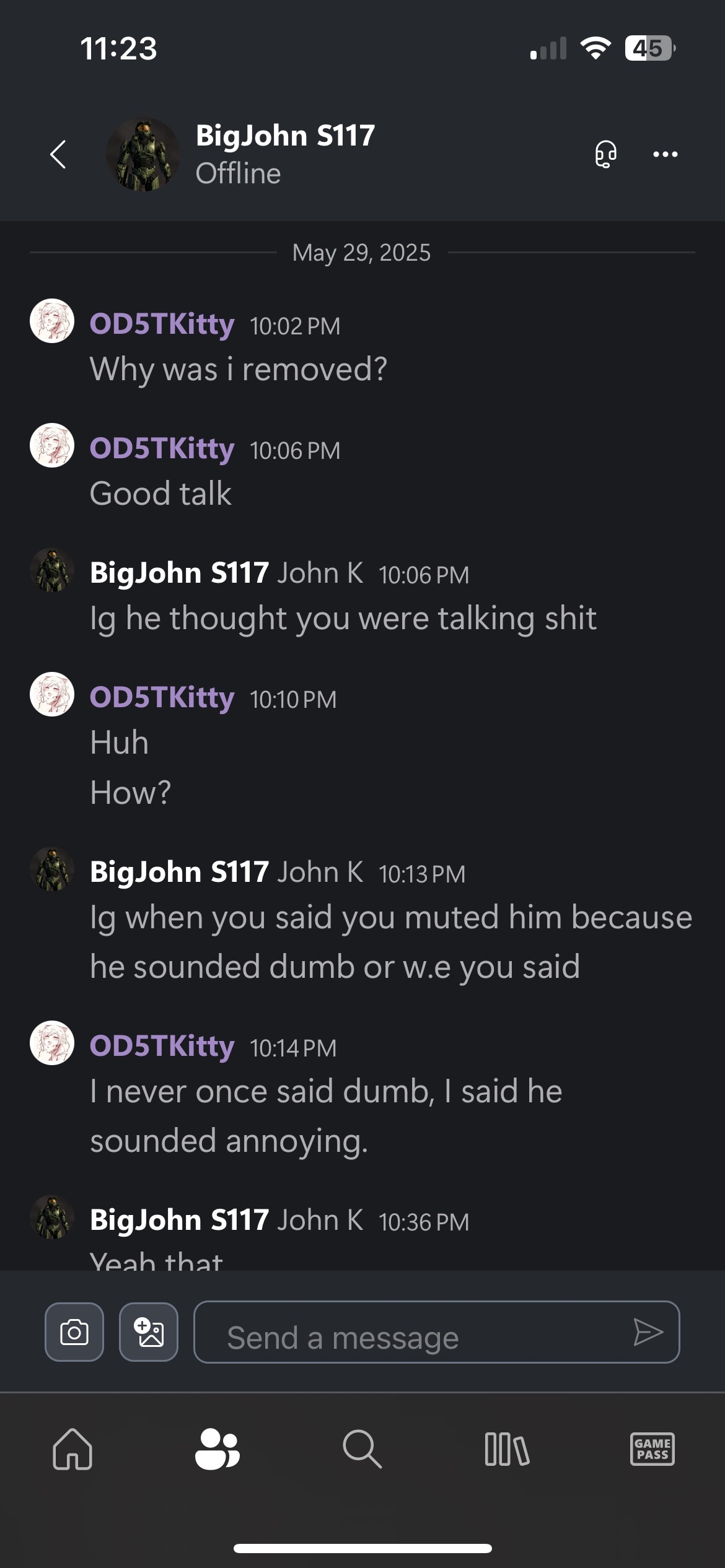The height and width of the screenshot is (1568, 725).
Task: Tap the send message arrow
Action: pos(648,1331)
